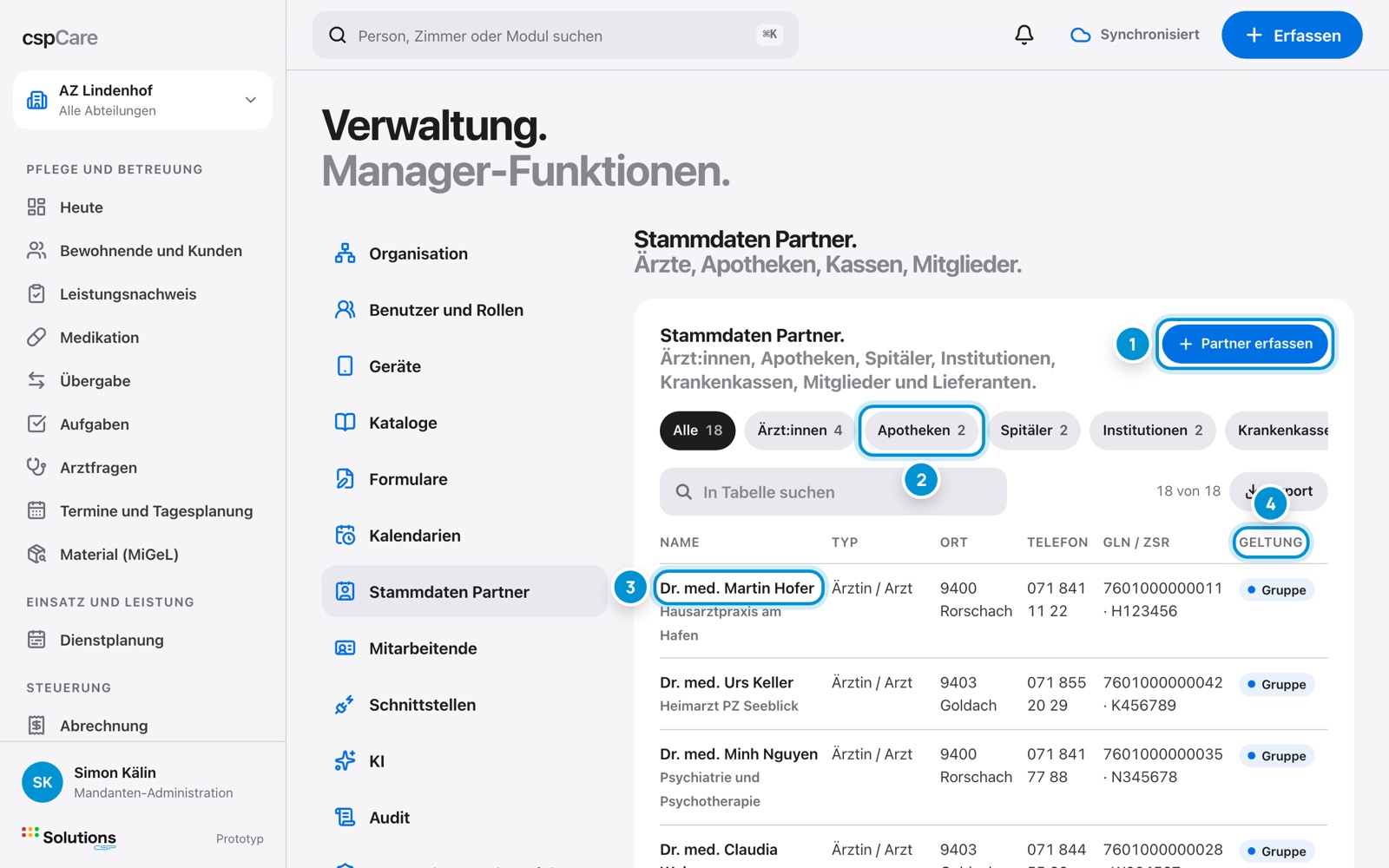This screenshot has width=1389, height=868.
Task: Click the Partner erfassen button
Action: 1245,344
